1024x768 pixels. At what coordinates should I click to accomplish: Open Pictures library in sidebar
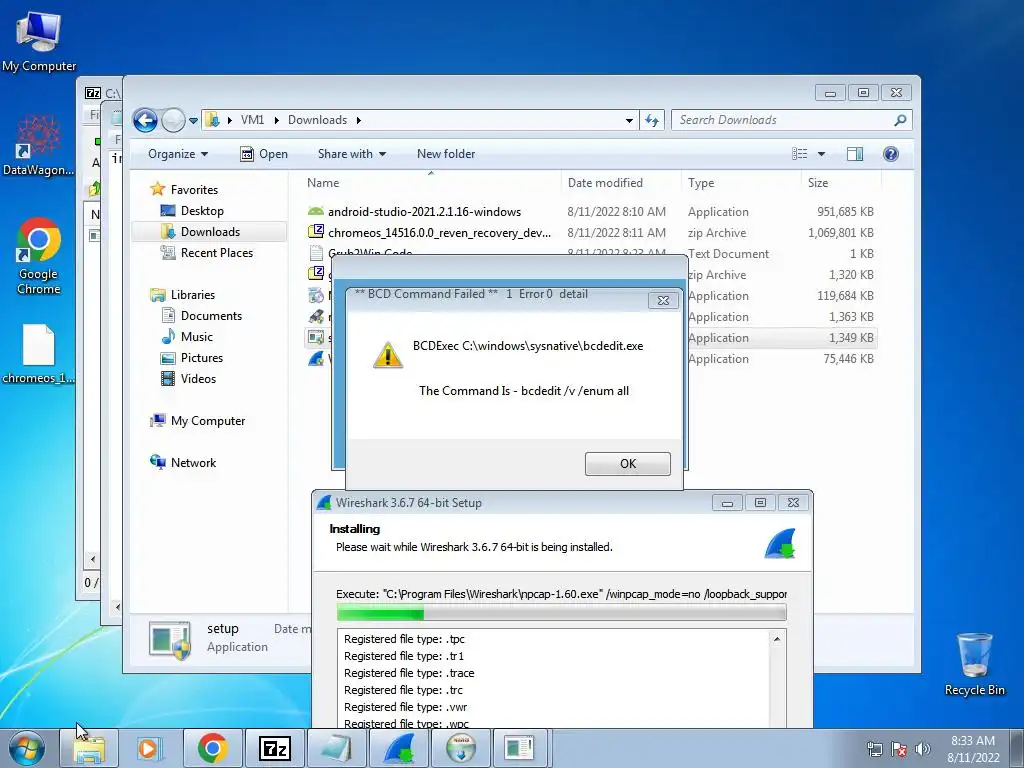pos(202,358)
